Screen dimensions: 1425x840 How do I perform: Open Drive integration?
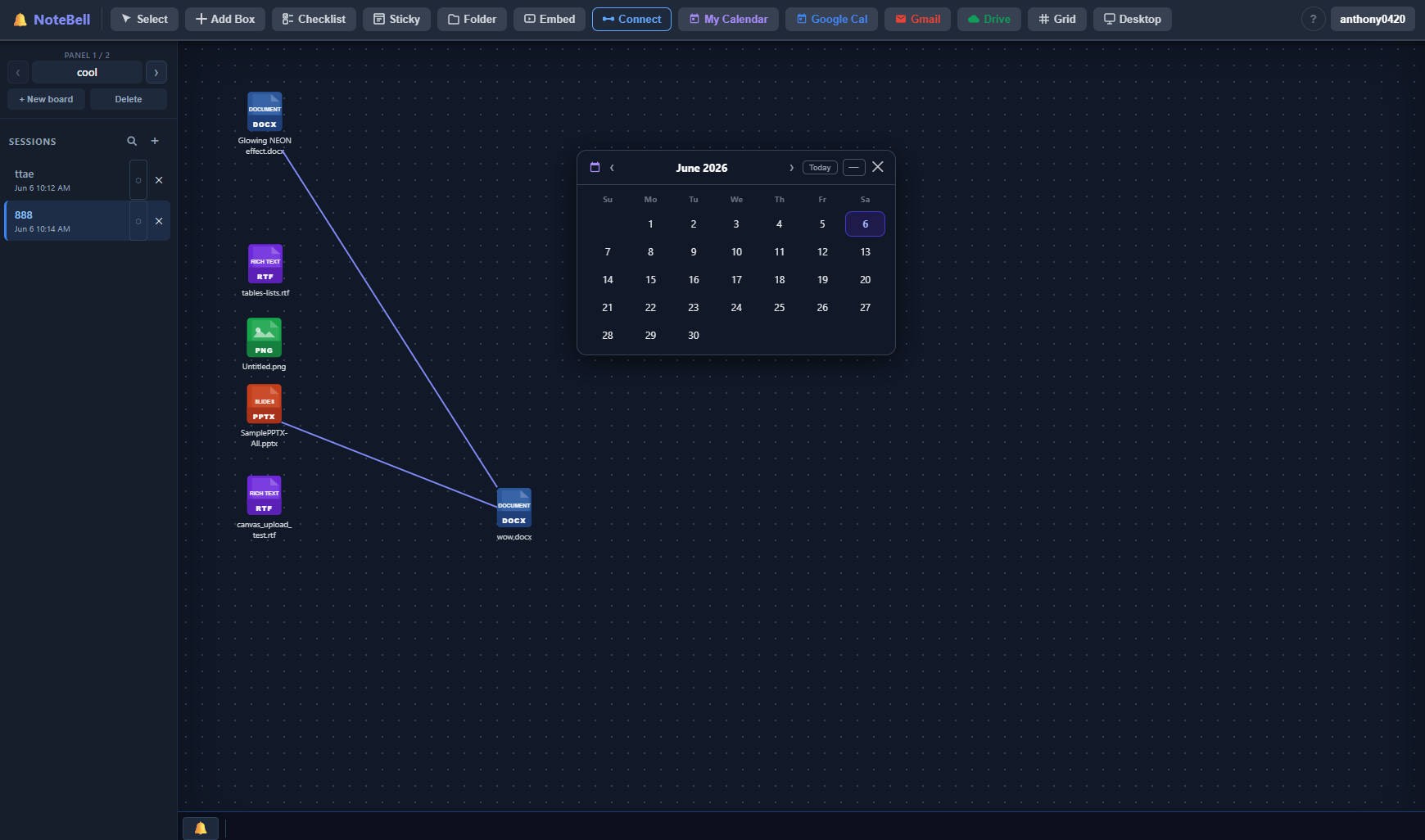click(x=988, y=19)
